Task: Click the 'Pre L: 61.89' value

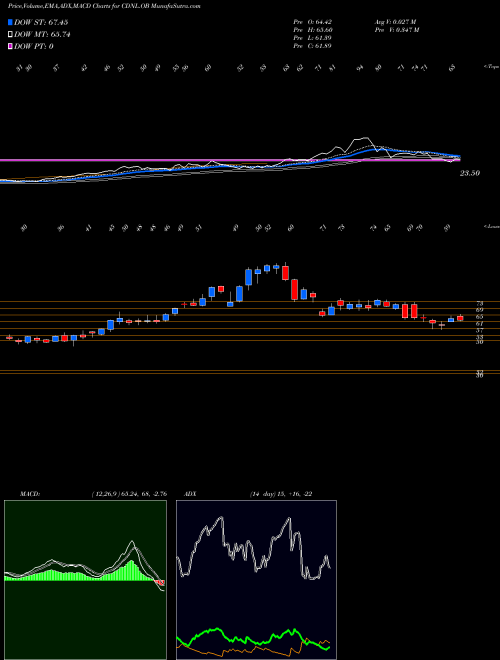Action: point(312,38)
